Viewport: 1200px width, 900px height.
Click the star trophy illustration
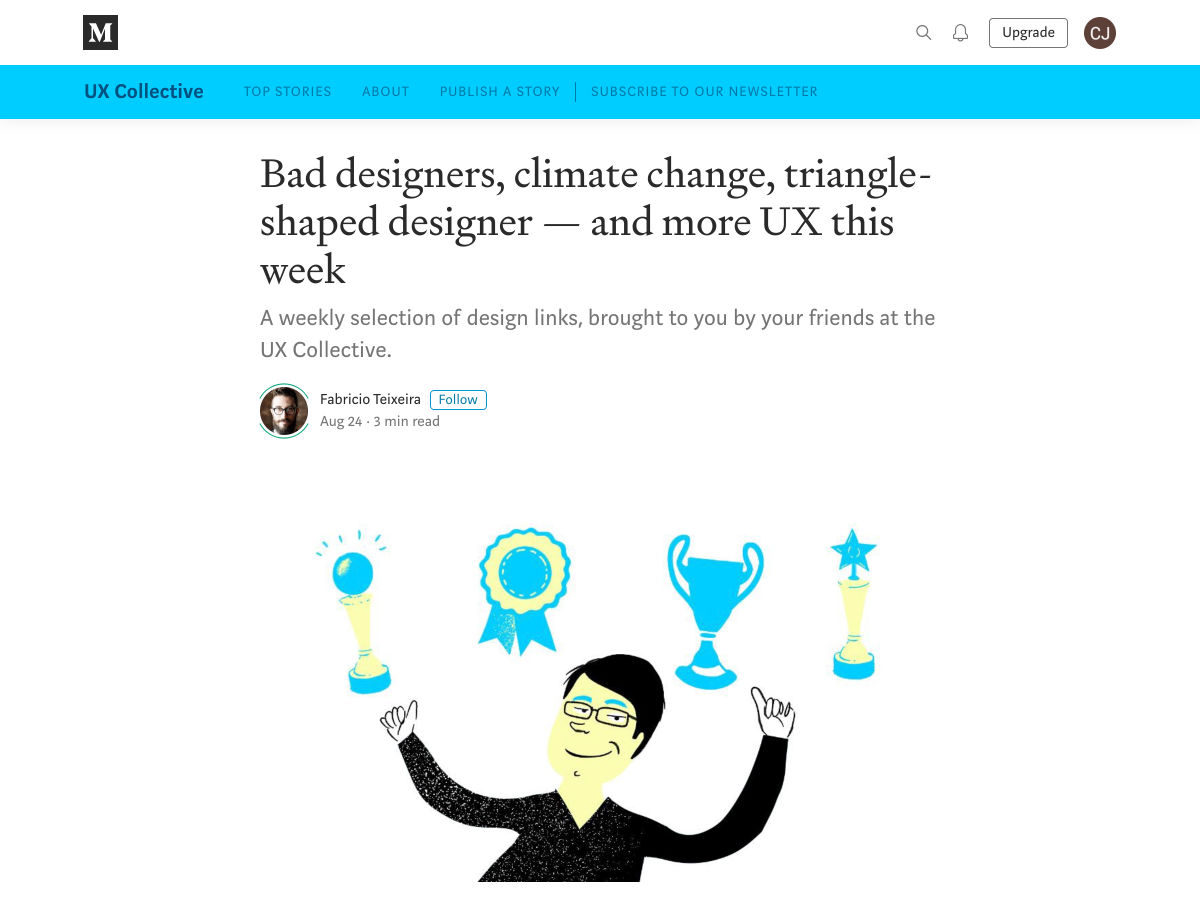(x=853, y=603)
